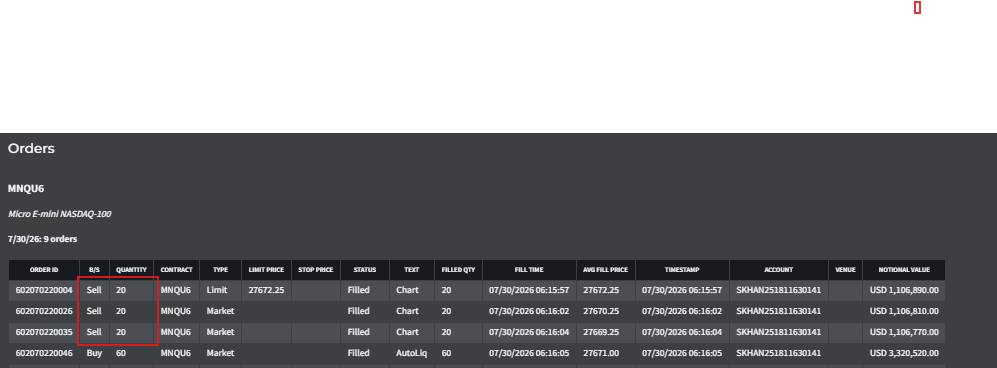The width and height of the screenshot is (997, 368).
Task: Click the Micro E-mini NASDAQ-100 subtitle
Action: pyautogui.click(x=59, y=214)
